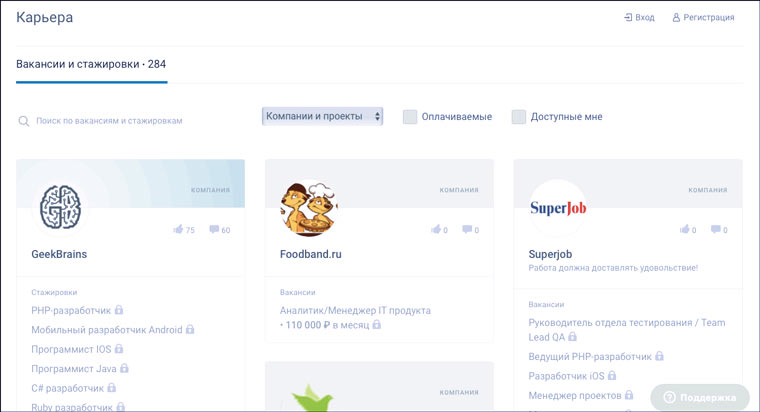Viewport: 760px width, 412px height.
Task: Click the Вход login icon
Action: [x=628, y=17]
